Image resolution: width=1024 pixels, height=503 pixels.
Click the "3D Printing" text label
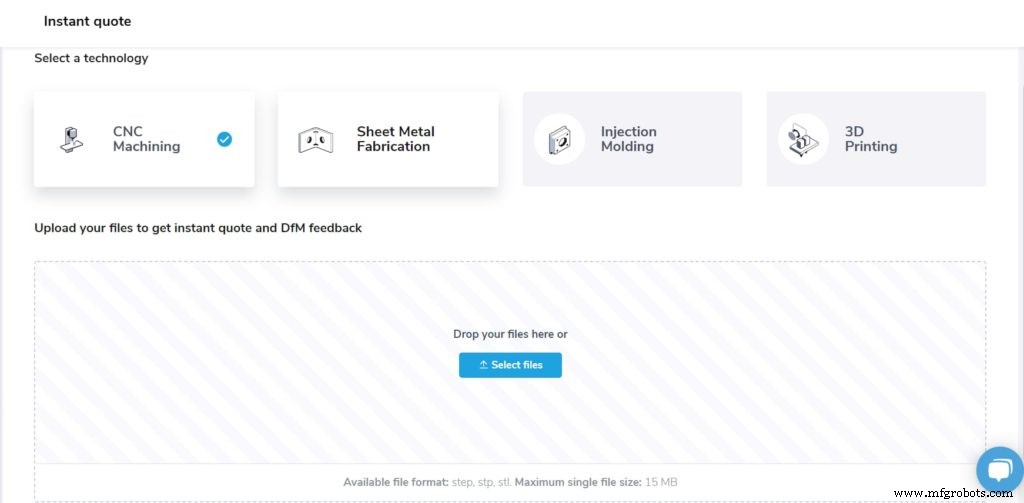(870, 139)
